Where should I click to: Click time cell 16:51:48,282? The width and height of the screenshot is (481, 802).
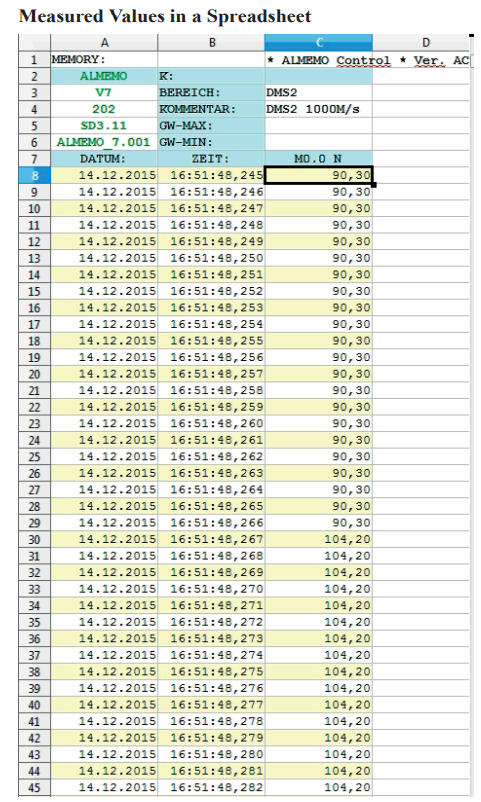tap(211, 788)
